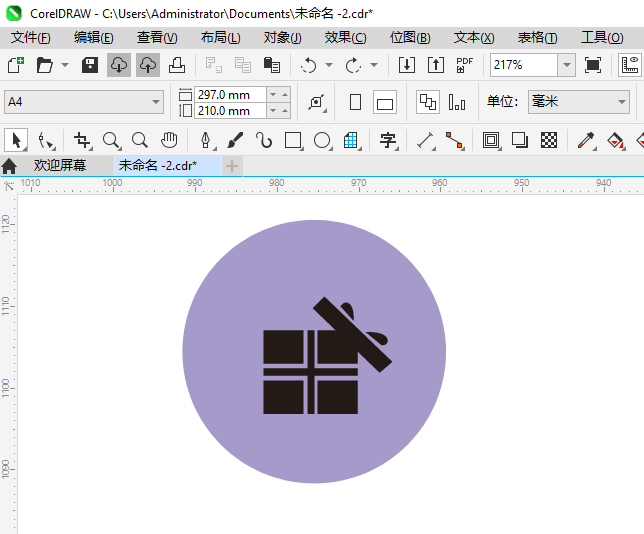644x534 pixels.
Task: Select the Artistic Media brush tool
Action: click(235, 140)
